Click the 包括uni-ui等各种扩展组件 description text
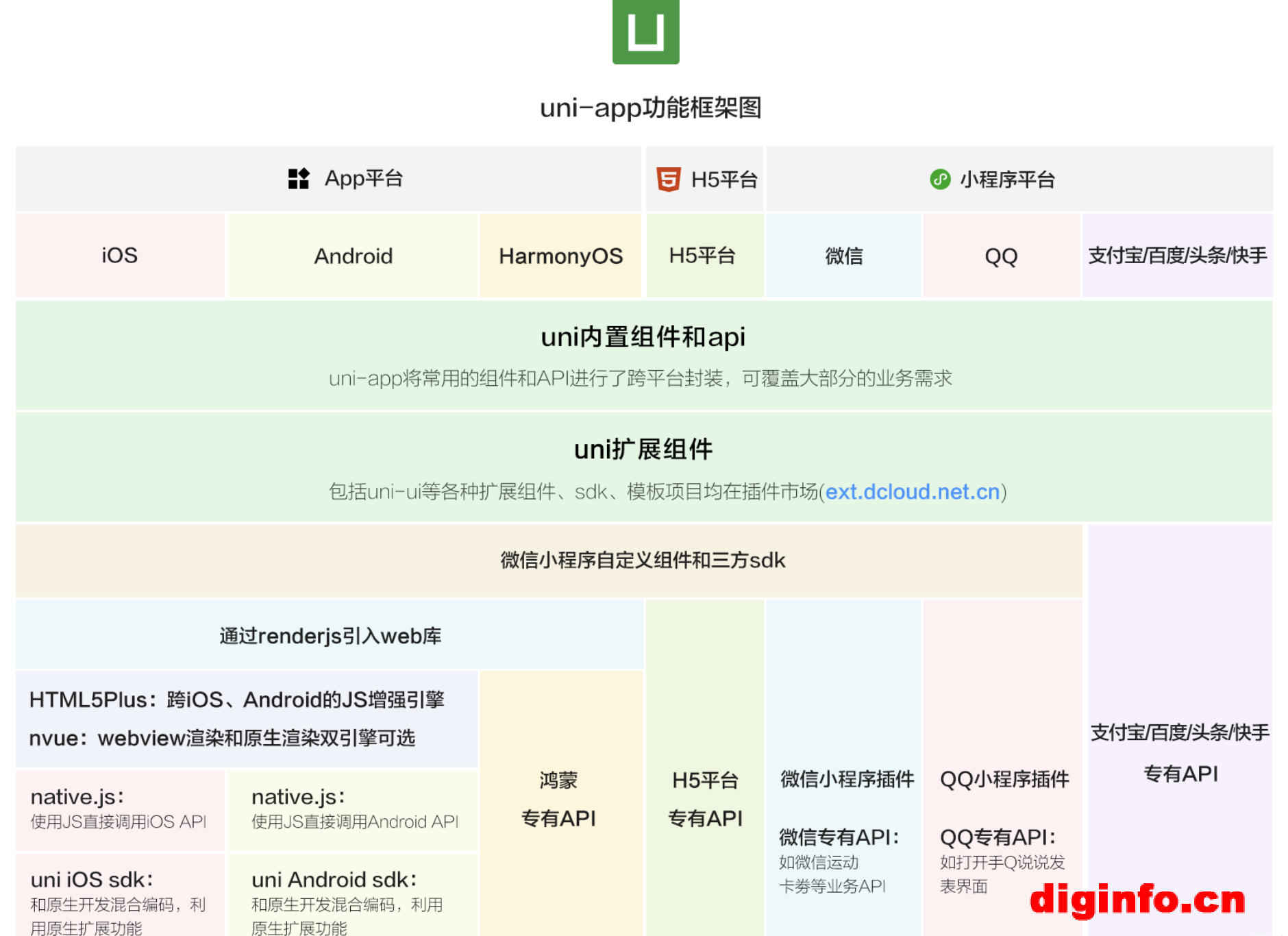1288x936 pixels. (668, 492)
